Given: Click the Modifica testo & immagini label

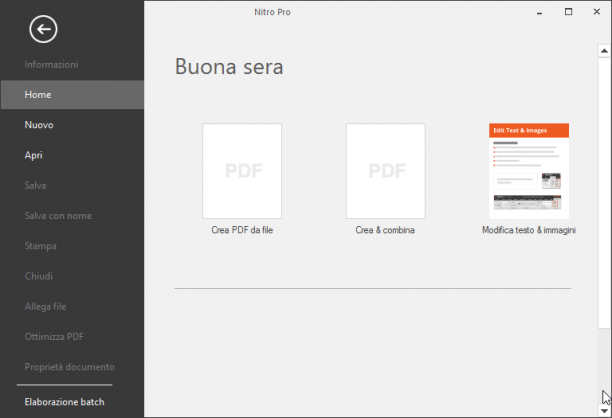Looking at the screenshot, I should tap(529, 230).
